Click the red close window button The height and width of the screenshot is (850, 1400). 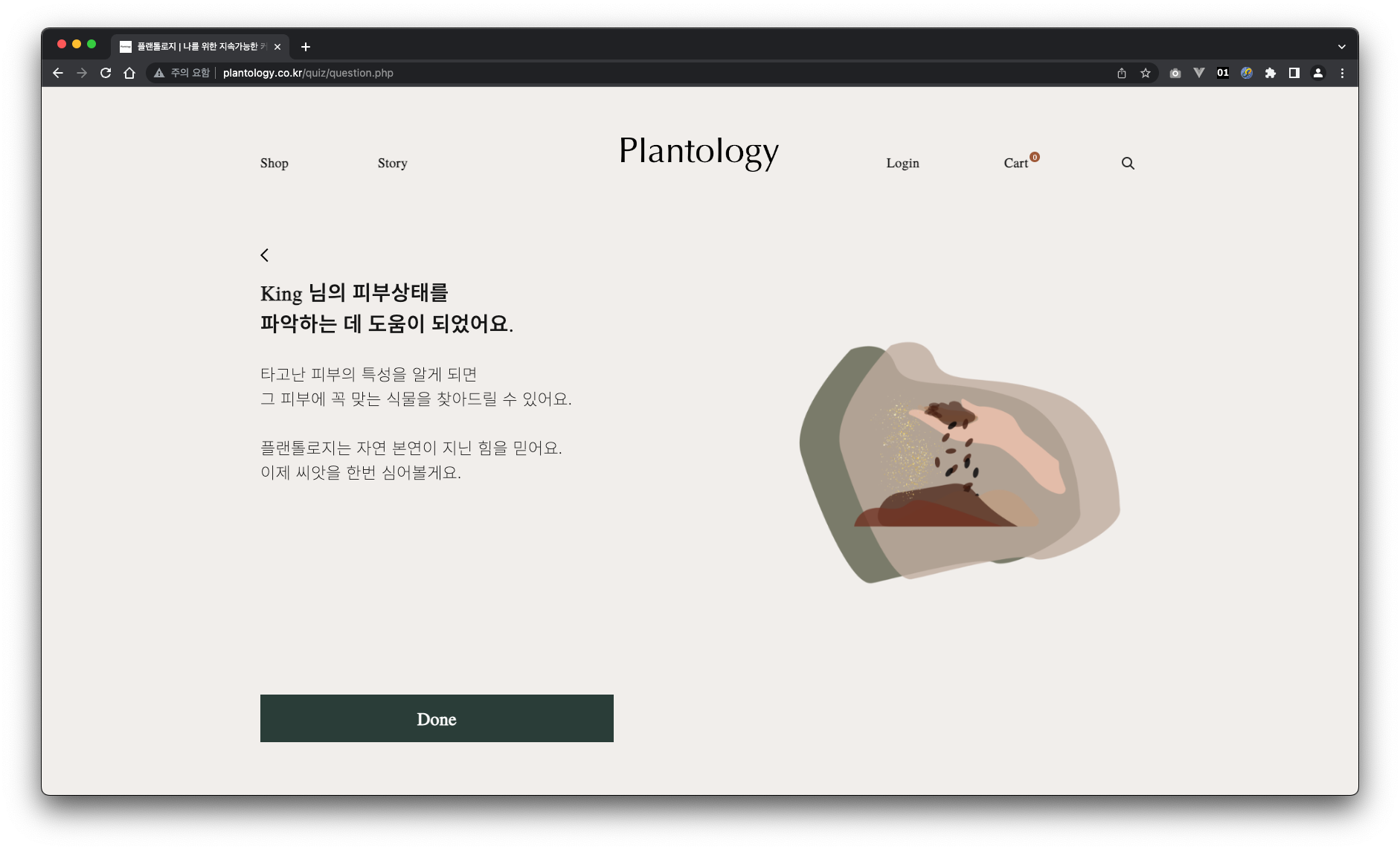(x=62, y=44)
